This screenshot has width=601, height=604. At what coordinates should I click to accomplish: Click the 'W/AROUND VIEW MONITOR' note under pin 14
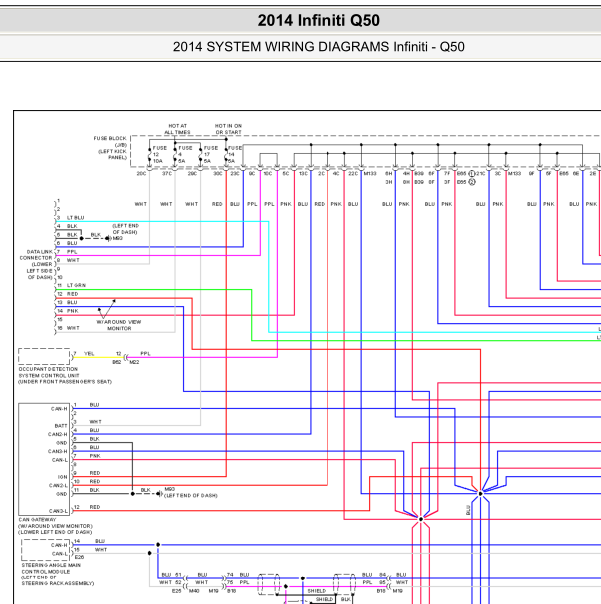[x=119, y=325]
